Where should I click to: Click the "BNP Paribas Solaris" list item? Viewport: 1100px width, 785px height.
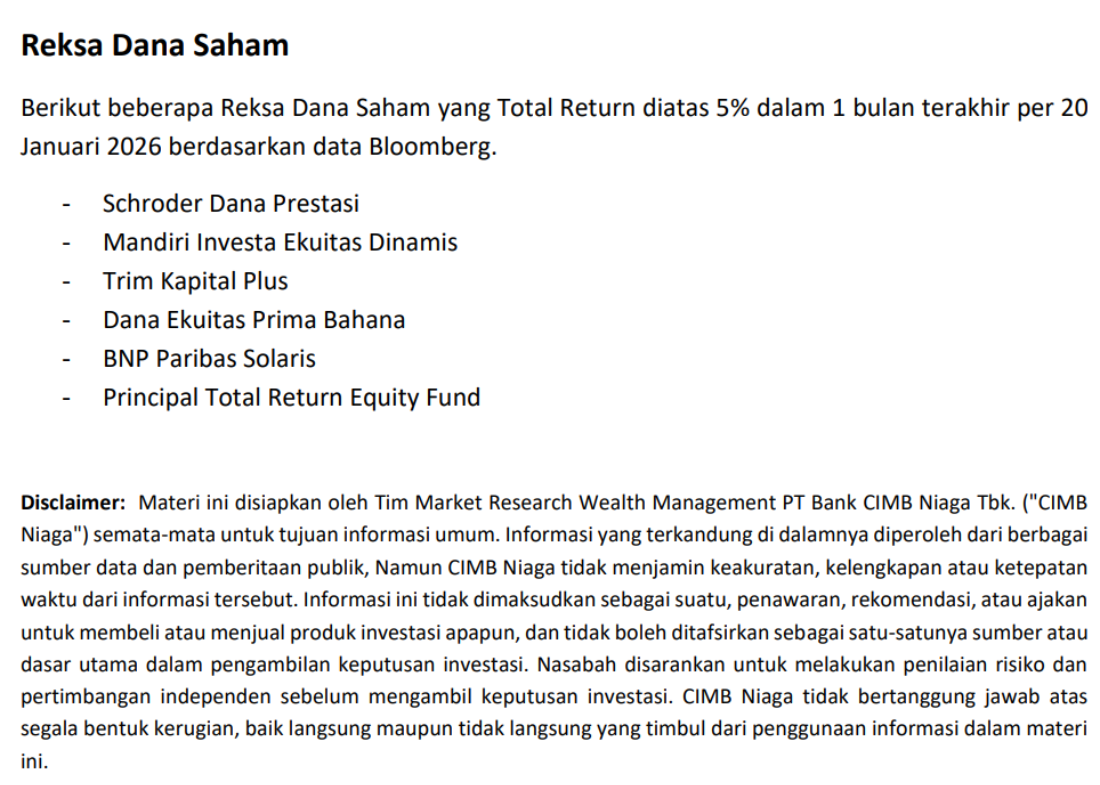coord(209,359)
